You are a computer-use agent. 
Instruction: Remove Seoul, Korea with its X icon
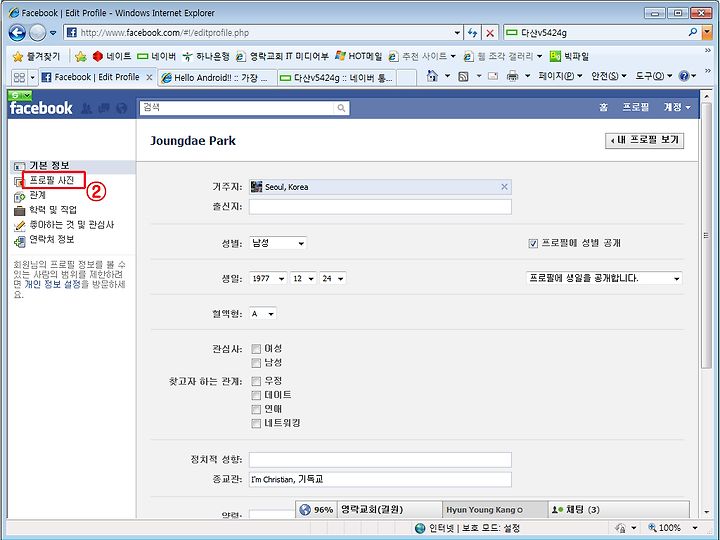pos(504,186)
